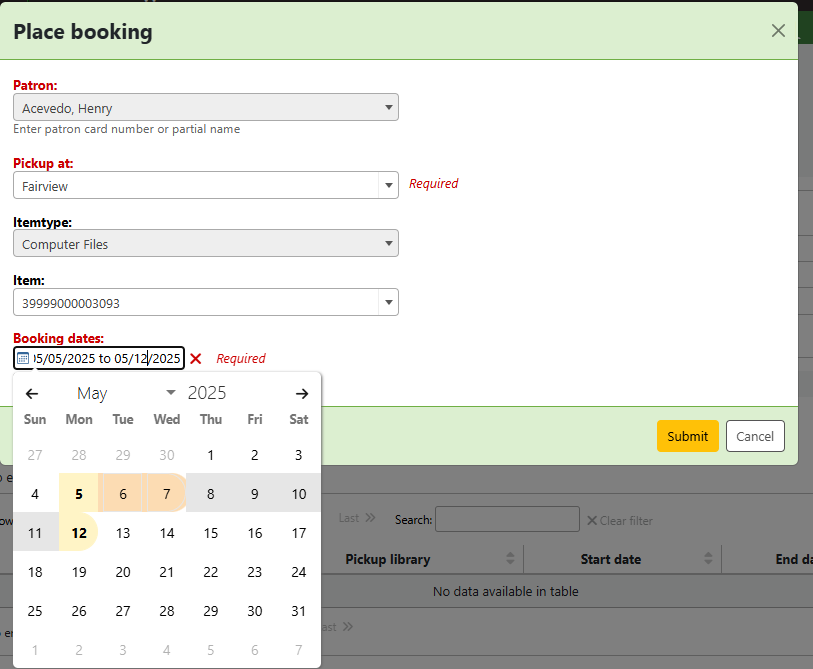Close the Place booking dialog
This screenshot has height=669, width=813.
click(778, 31)
